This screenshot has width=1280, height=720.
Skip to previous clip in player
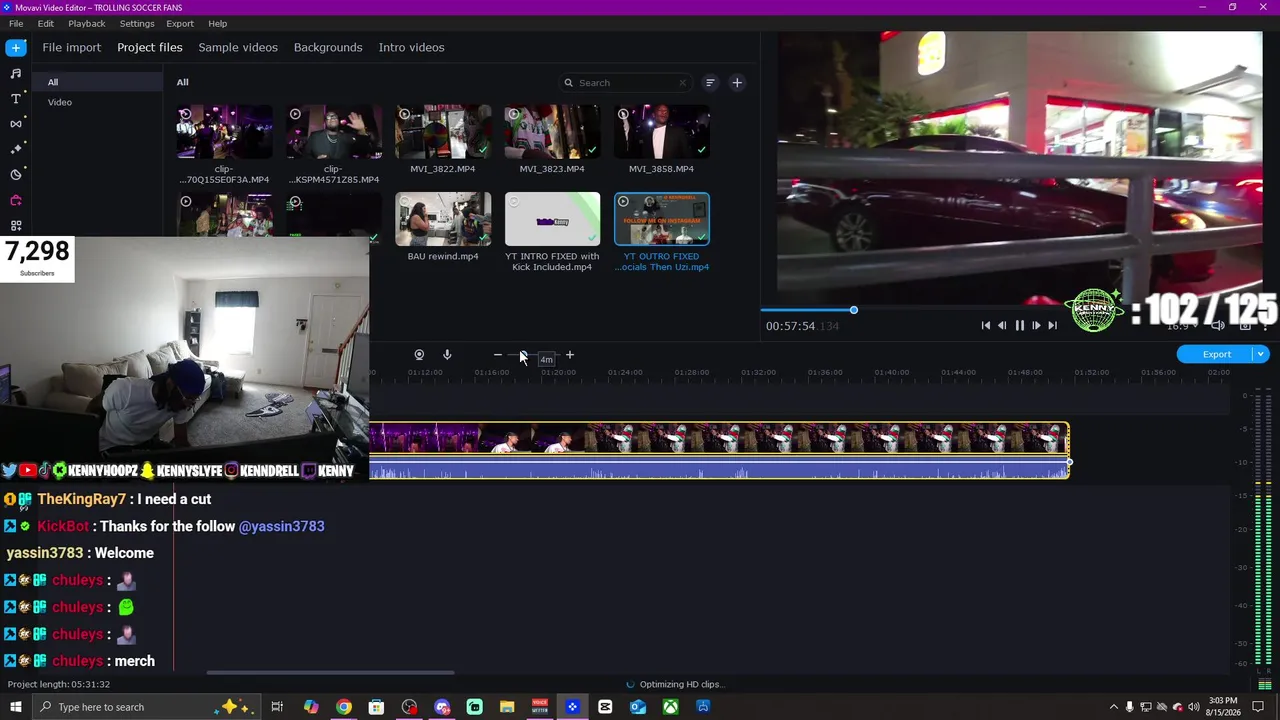tap(986, 325)
